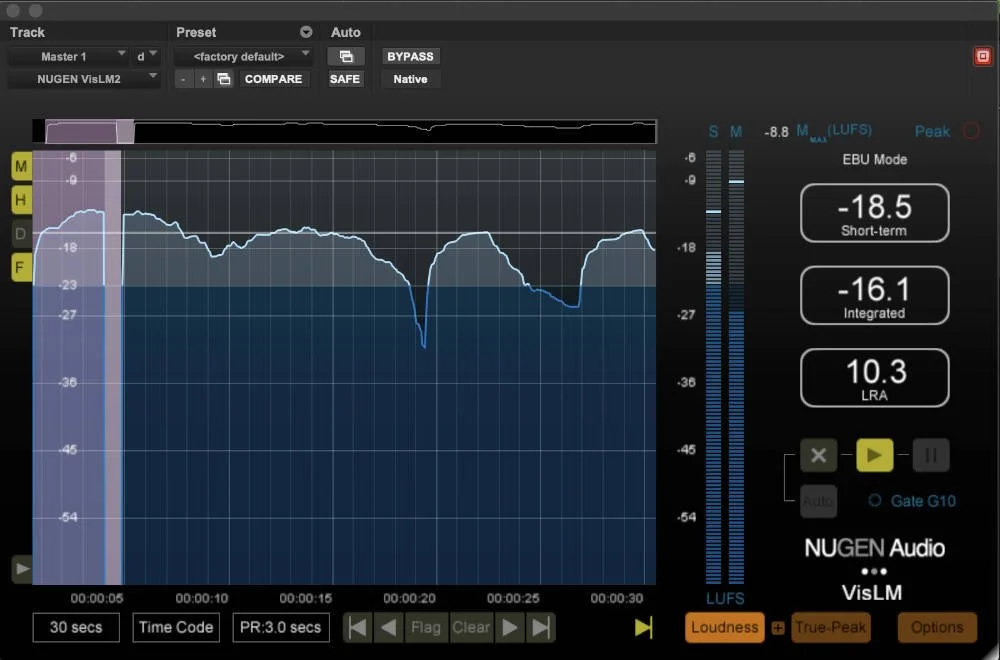This screenshot has height=660, width=1000.
Task: Open the Master 1 track selector
Action: pos(68,57)
